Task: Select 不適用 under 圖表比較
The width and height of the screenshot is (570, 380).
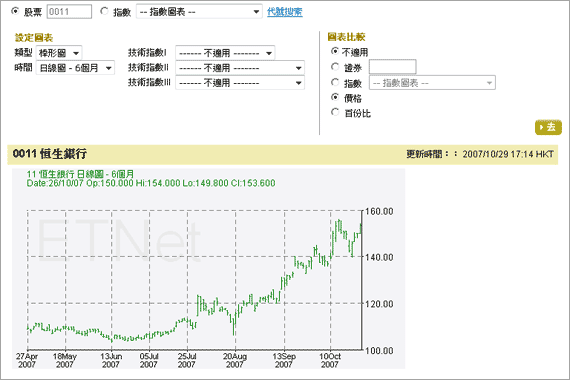Action: pyautogui.click(x=335, y=51)
